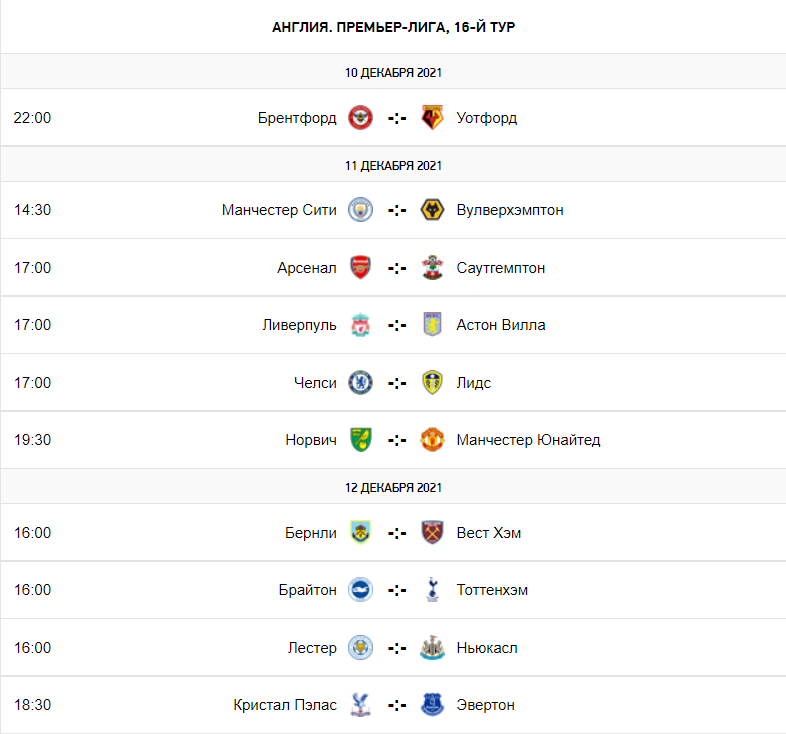
Task: Click the Liverpool club crest
Action: [360, 325]
